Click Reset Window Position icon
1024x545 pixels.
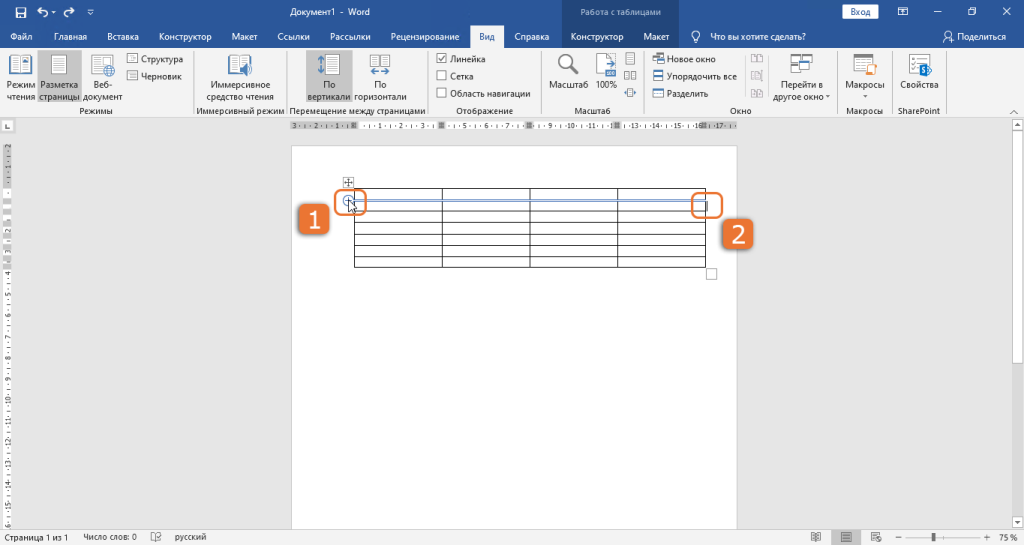point(757,93)
